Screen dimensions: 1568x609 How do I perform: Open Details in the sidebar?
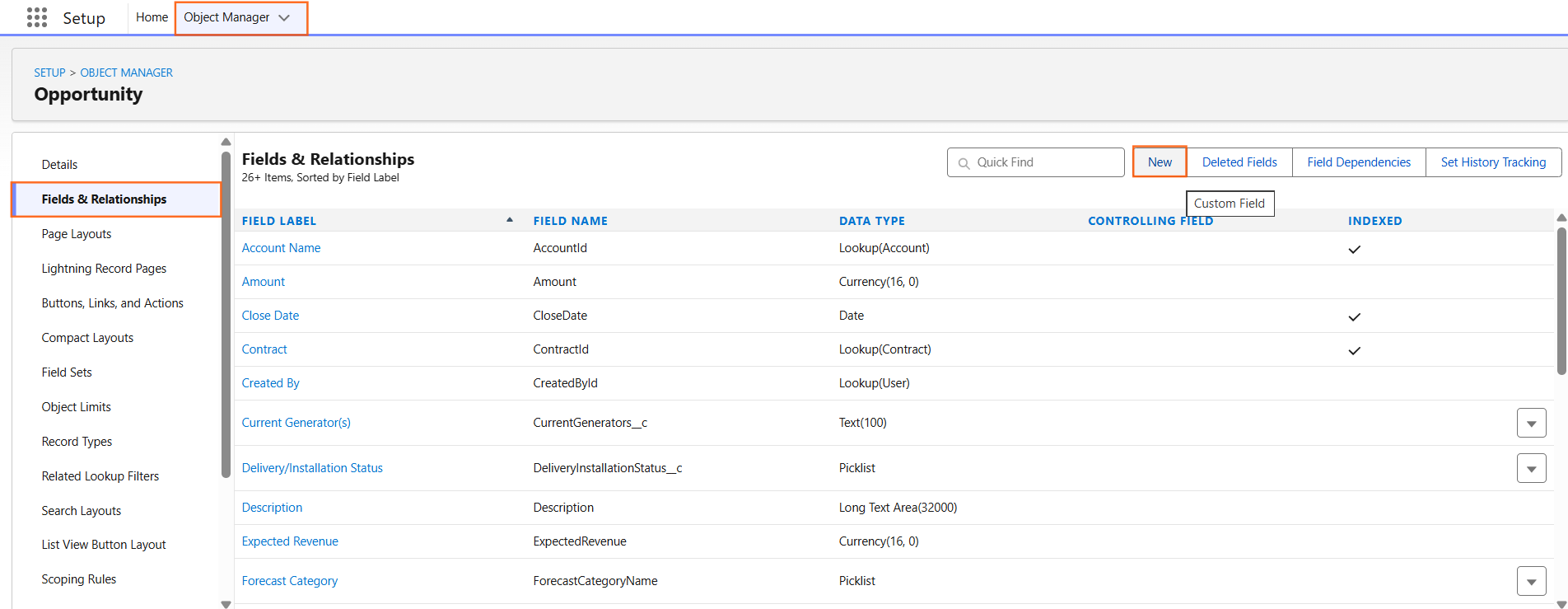pos(59,165)
